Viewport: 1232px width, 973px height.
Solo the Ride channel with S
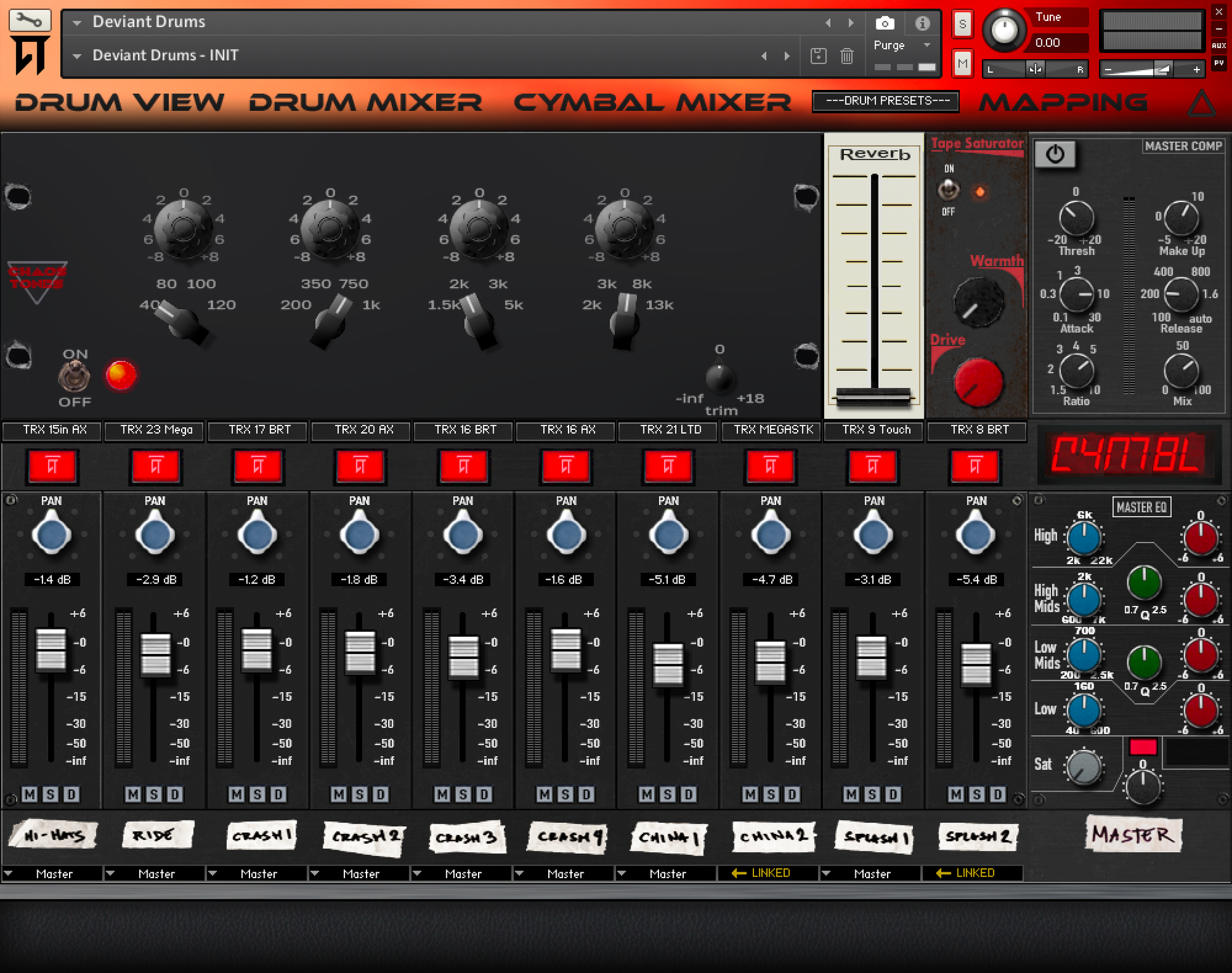154,794
